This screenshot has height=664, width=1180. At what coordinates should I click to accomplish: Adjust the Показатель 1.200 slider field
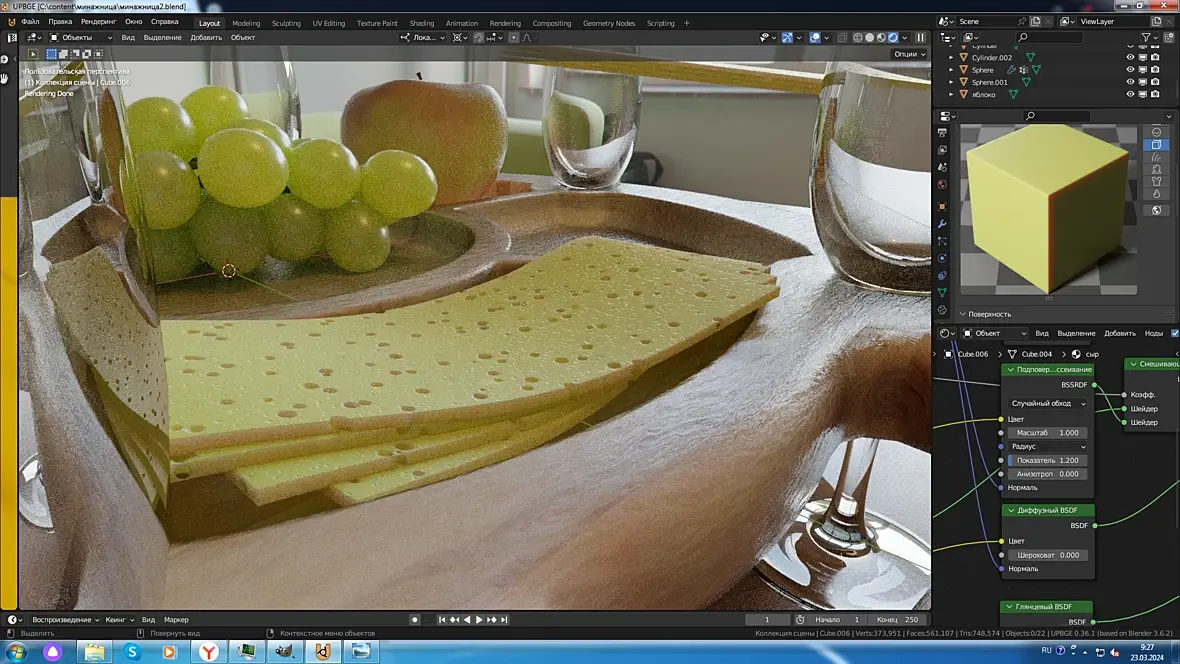[1048, 460]
